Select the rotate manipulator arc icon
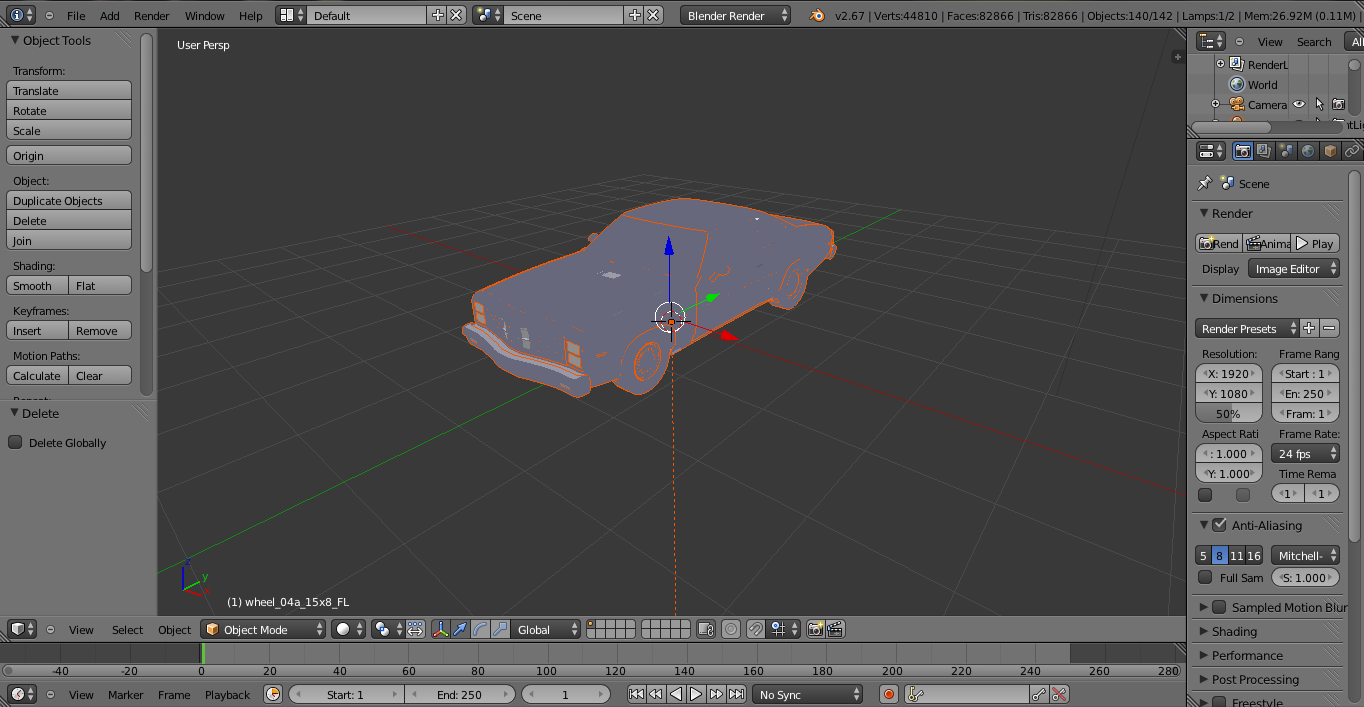 pyautogui.click(x=480, y=629)
